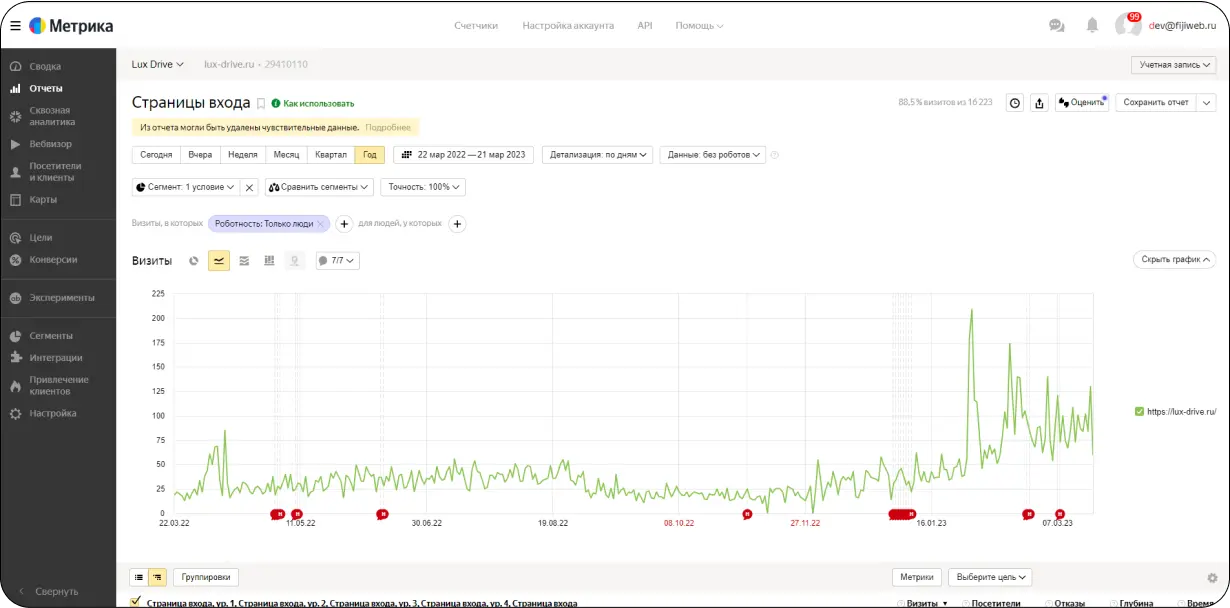1230x608 pixels.
Task: Click the Сегменты pie icon in sidebar
Action: pos(16,336)
